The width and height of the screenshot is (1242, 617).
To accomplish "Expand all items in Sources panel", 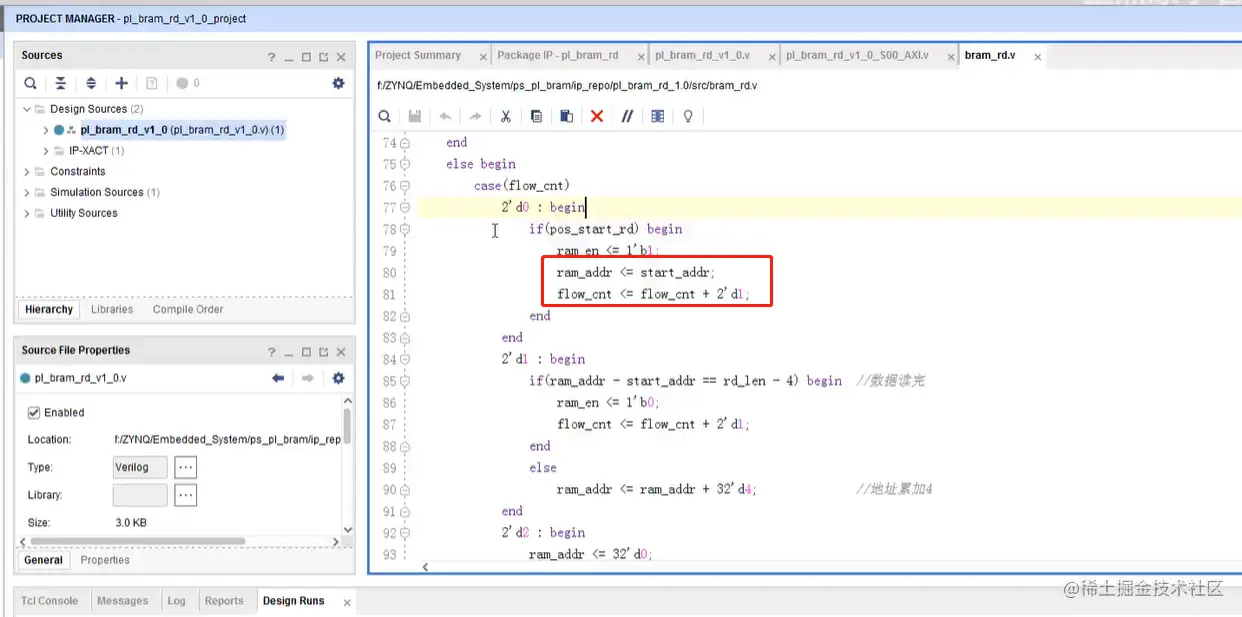I will click(x=91, y=83).
